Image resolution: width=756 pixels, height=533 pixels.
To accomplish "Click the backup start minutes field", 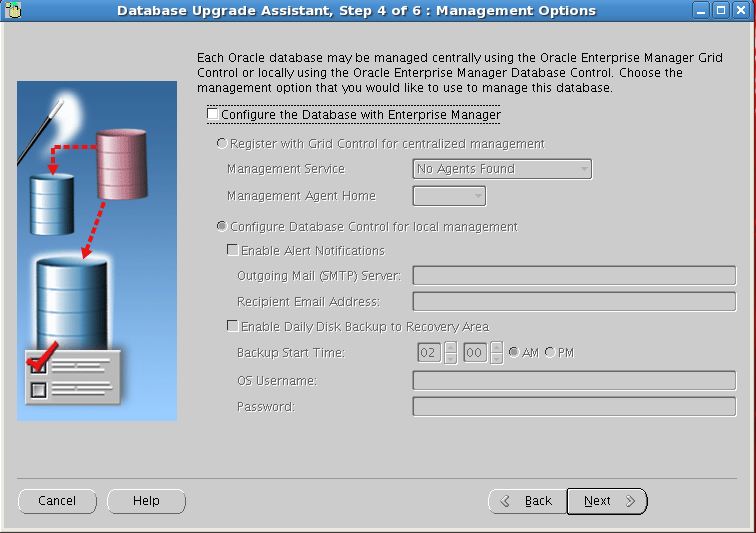I will click(474, 353).
